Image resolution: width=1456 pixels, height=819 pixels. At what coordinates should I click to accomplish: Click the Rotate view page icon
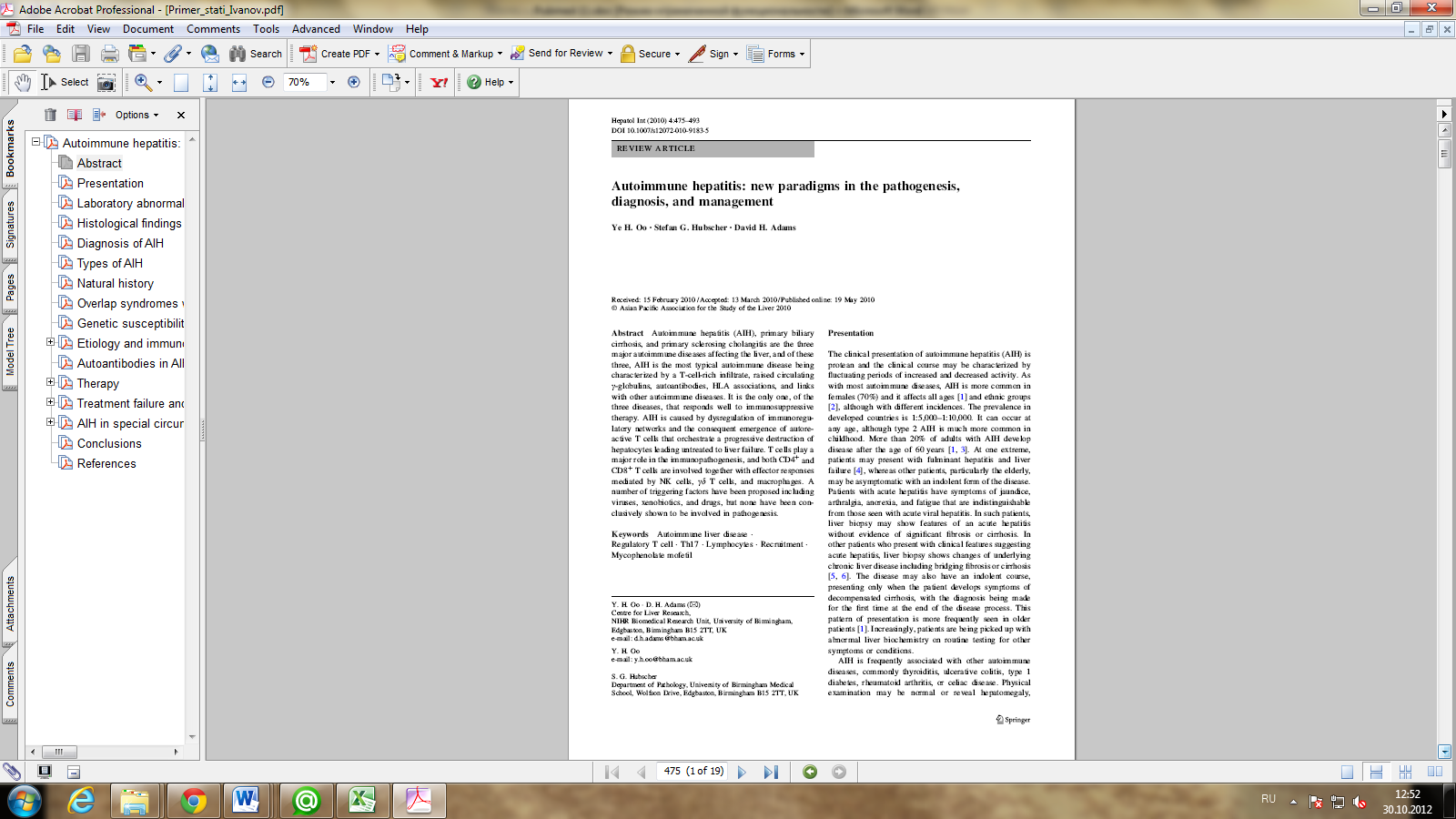(391, 82)
